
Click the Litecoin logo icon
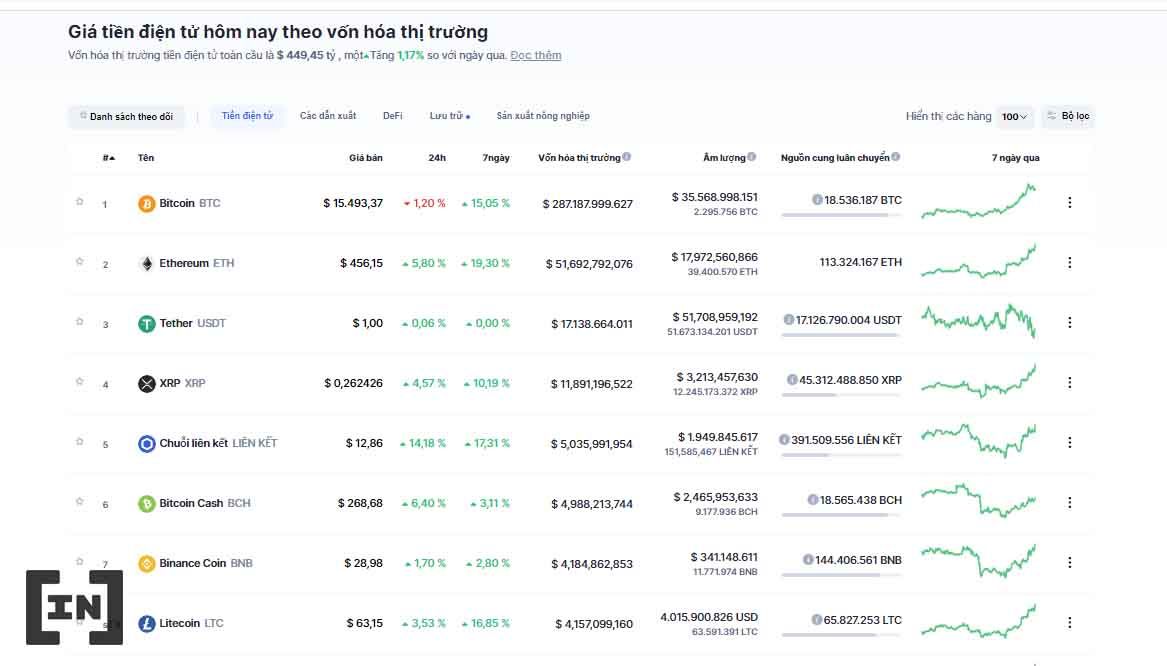(x=147, y=624)
